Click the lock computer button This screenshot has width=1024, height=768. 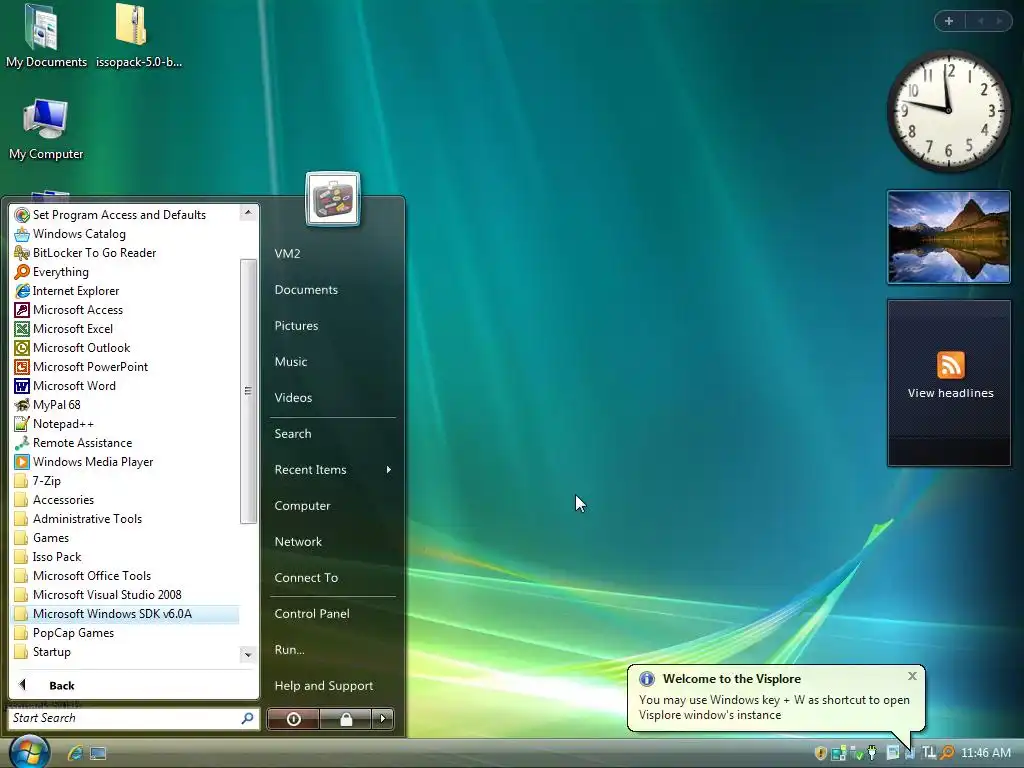tap(346, 719)
